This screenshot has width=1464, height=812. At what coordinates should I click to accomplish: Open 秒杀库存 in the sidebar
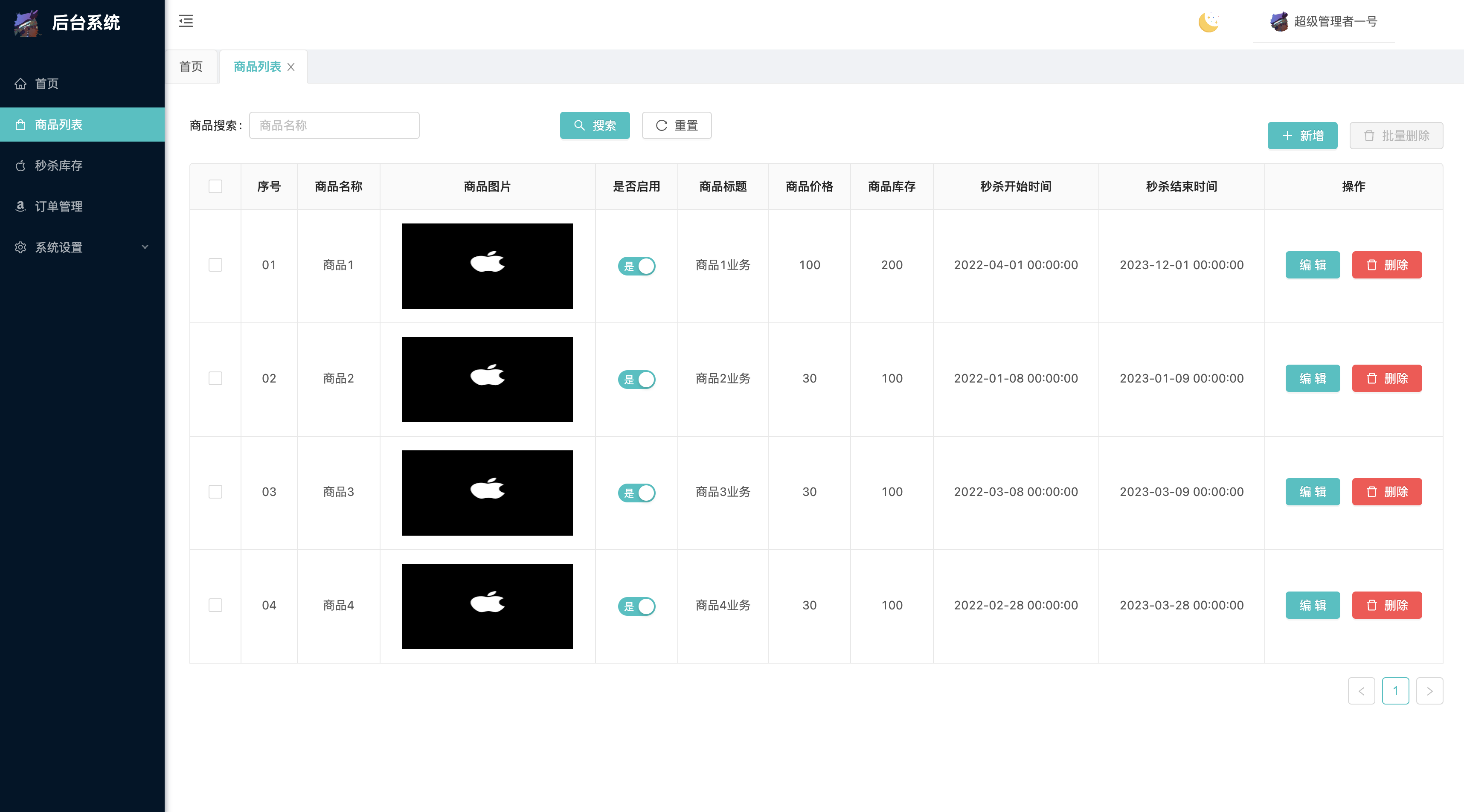pos(82,165)
